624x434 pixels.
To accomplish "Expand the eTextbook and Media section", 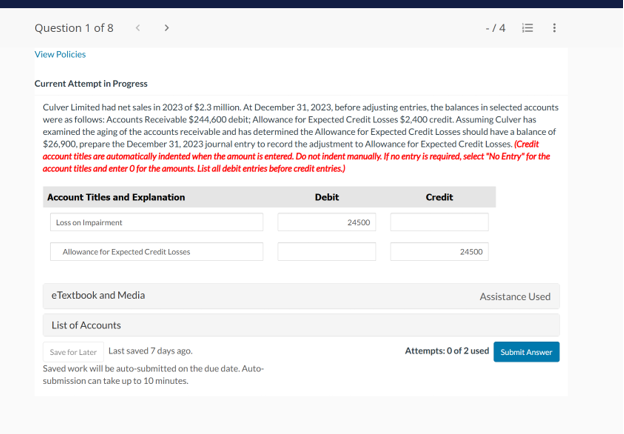I will pos(301,296).
